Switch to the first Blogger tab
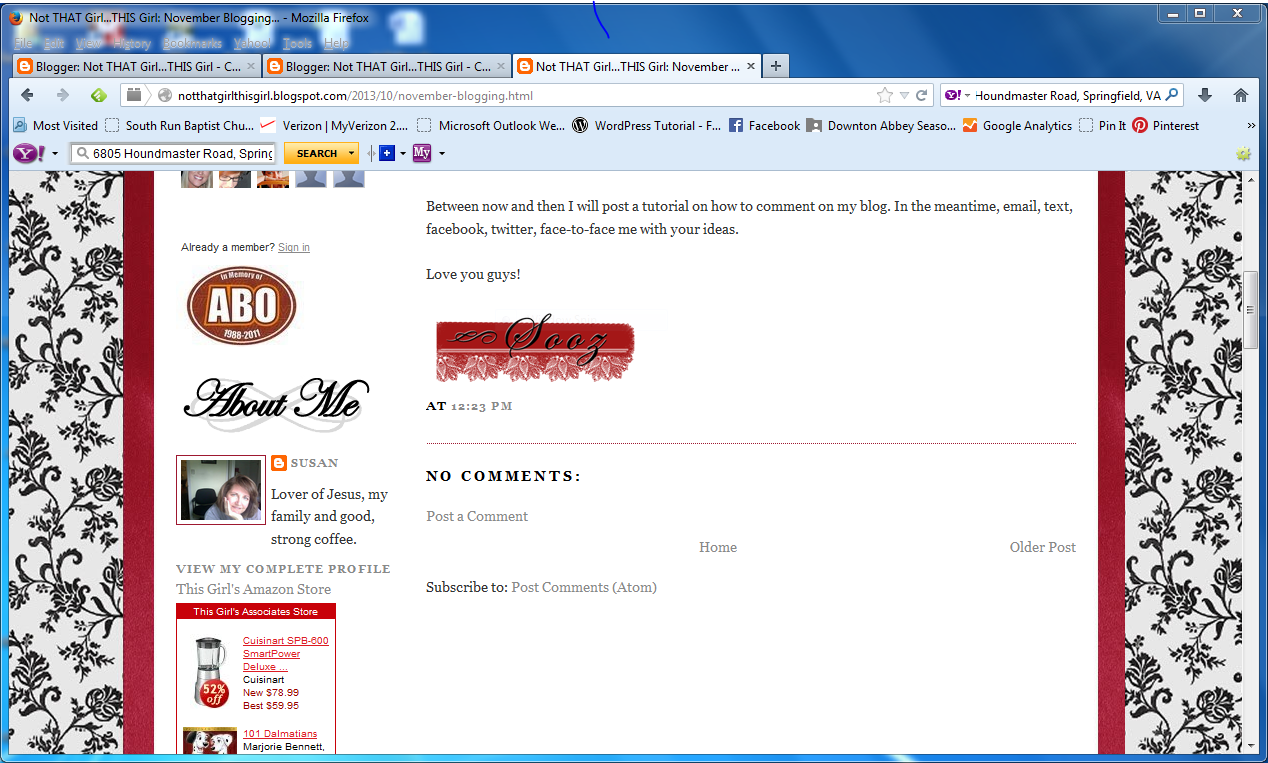 point(135,67)
